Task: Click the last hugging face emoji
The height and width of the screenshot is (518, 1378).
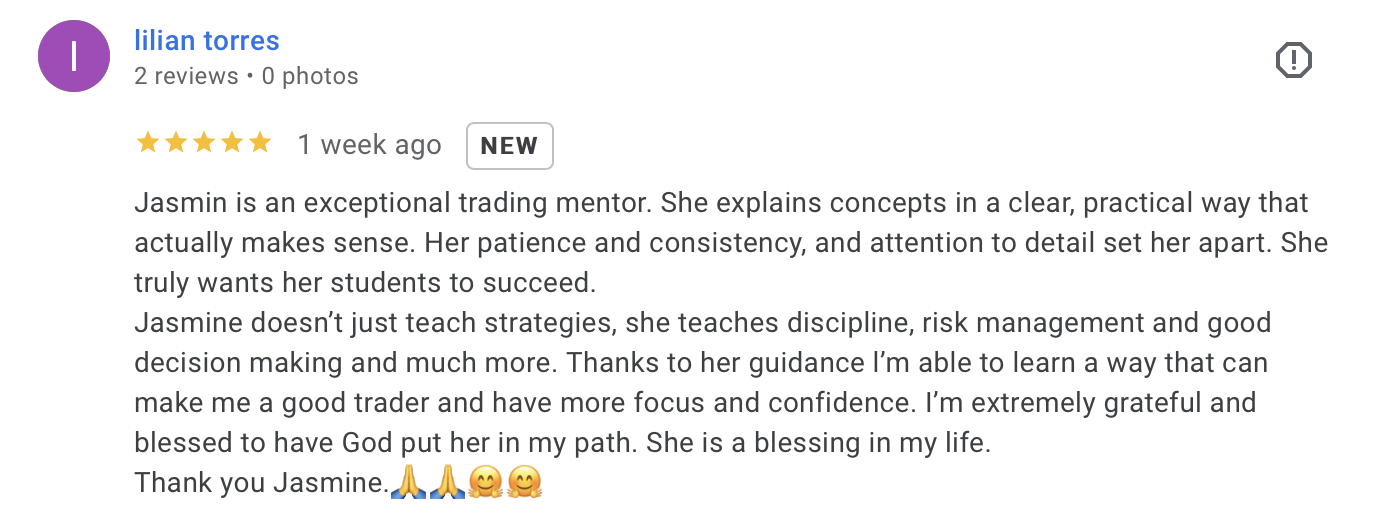Action: point(523,484)
